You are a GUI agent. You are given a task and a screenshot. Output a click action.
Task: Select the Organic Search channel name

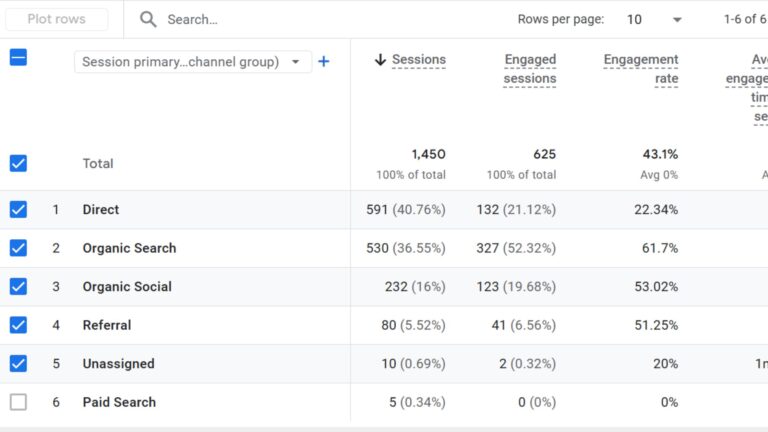(129, 248)
